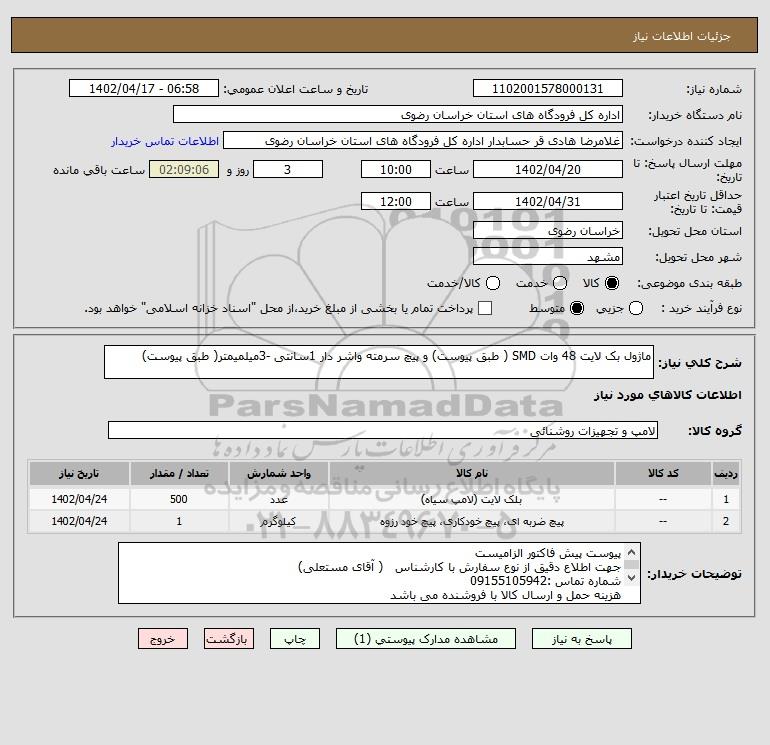Click the need date in row 2

[79, 522]
